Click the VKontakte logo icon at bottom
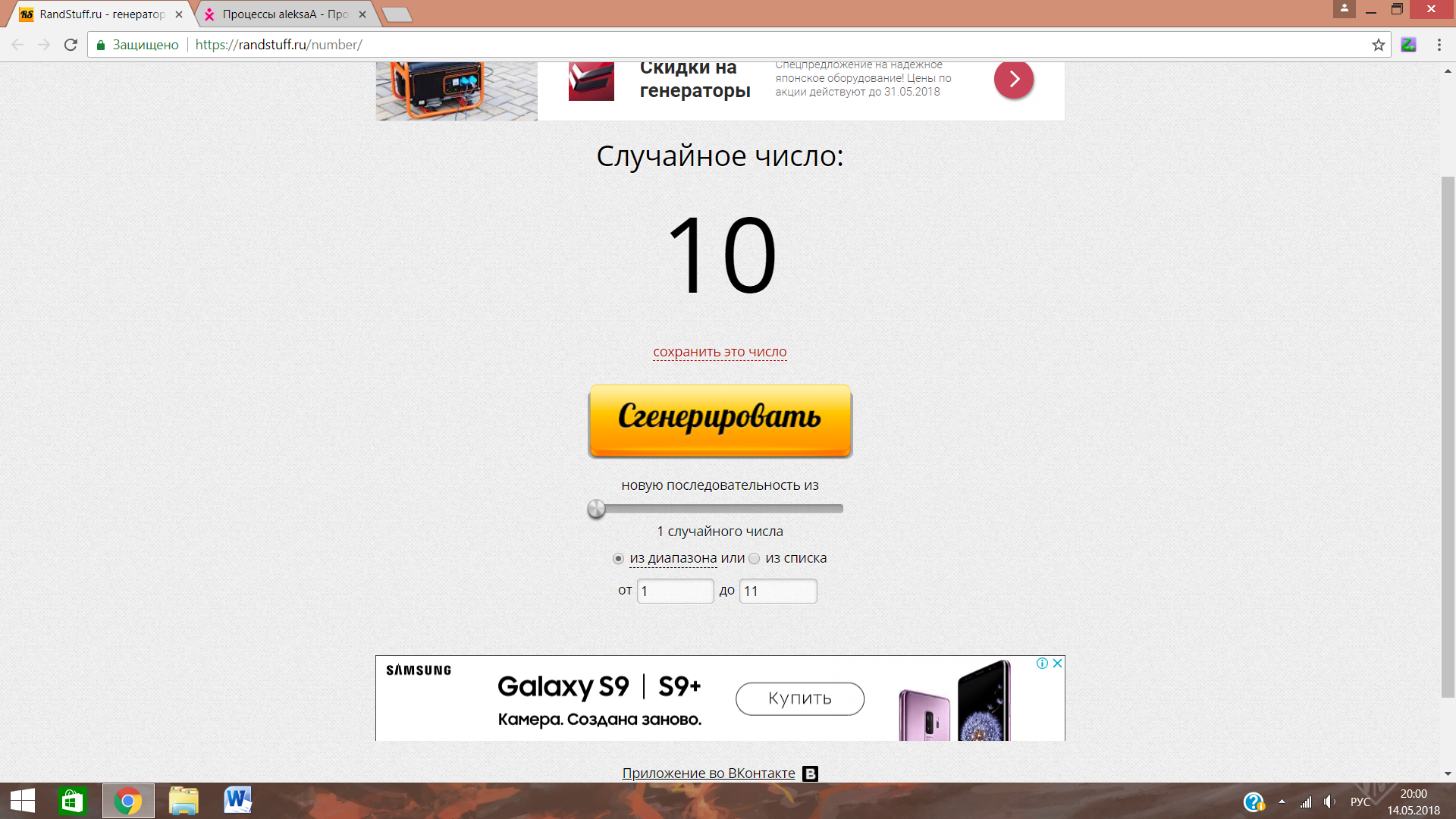The width and height of the screenshot is (1456, 819). 810,773
